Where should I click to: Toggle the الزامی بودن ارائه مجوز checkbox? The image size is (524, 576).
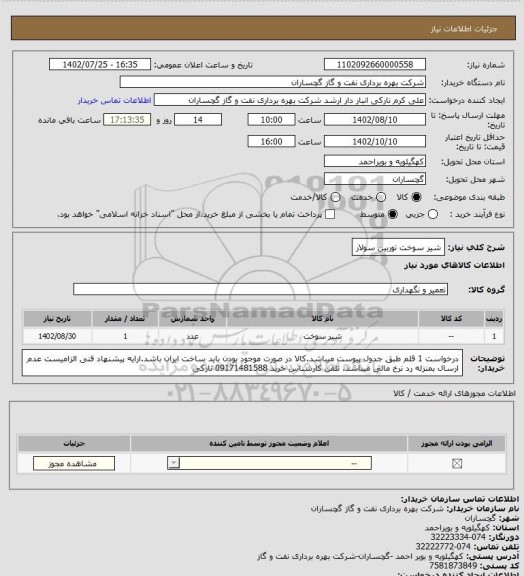pos(457,464)
